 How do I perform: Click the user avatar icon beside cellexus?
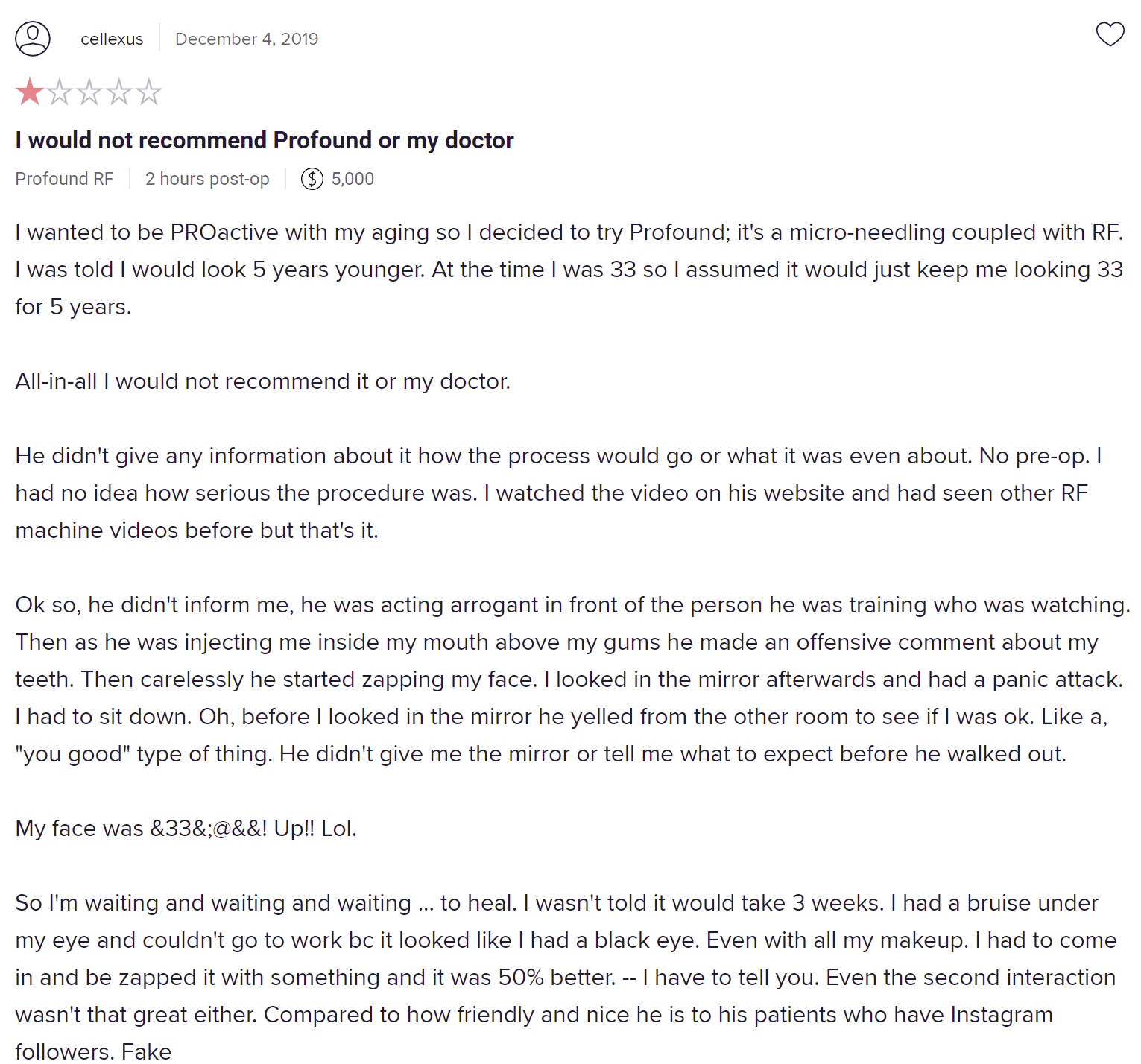pos(33,39)
